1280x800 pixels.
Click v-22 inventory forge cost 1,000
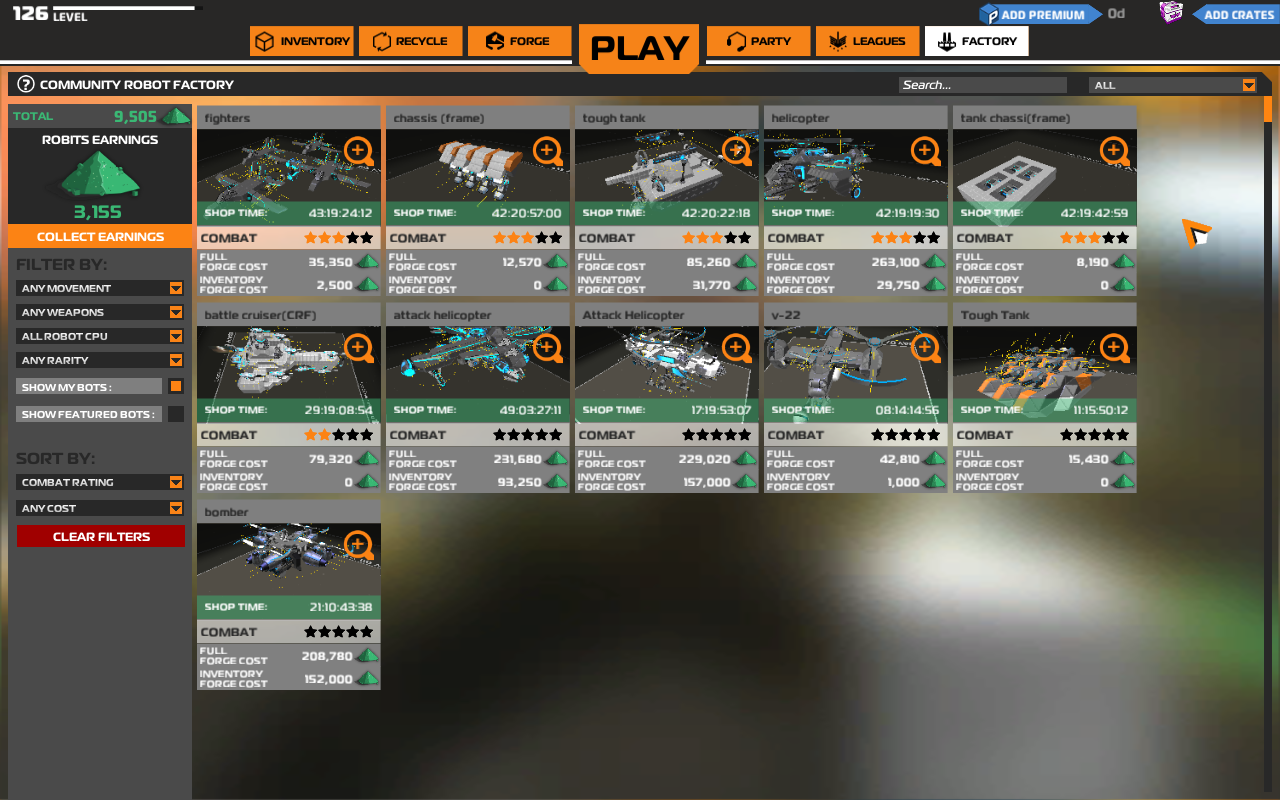click(x=903, y=482)
